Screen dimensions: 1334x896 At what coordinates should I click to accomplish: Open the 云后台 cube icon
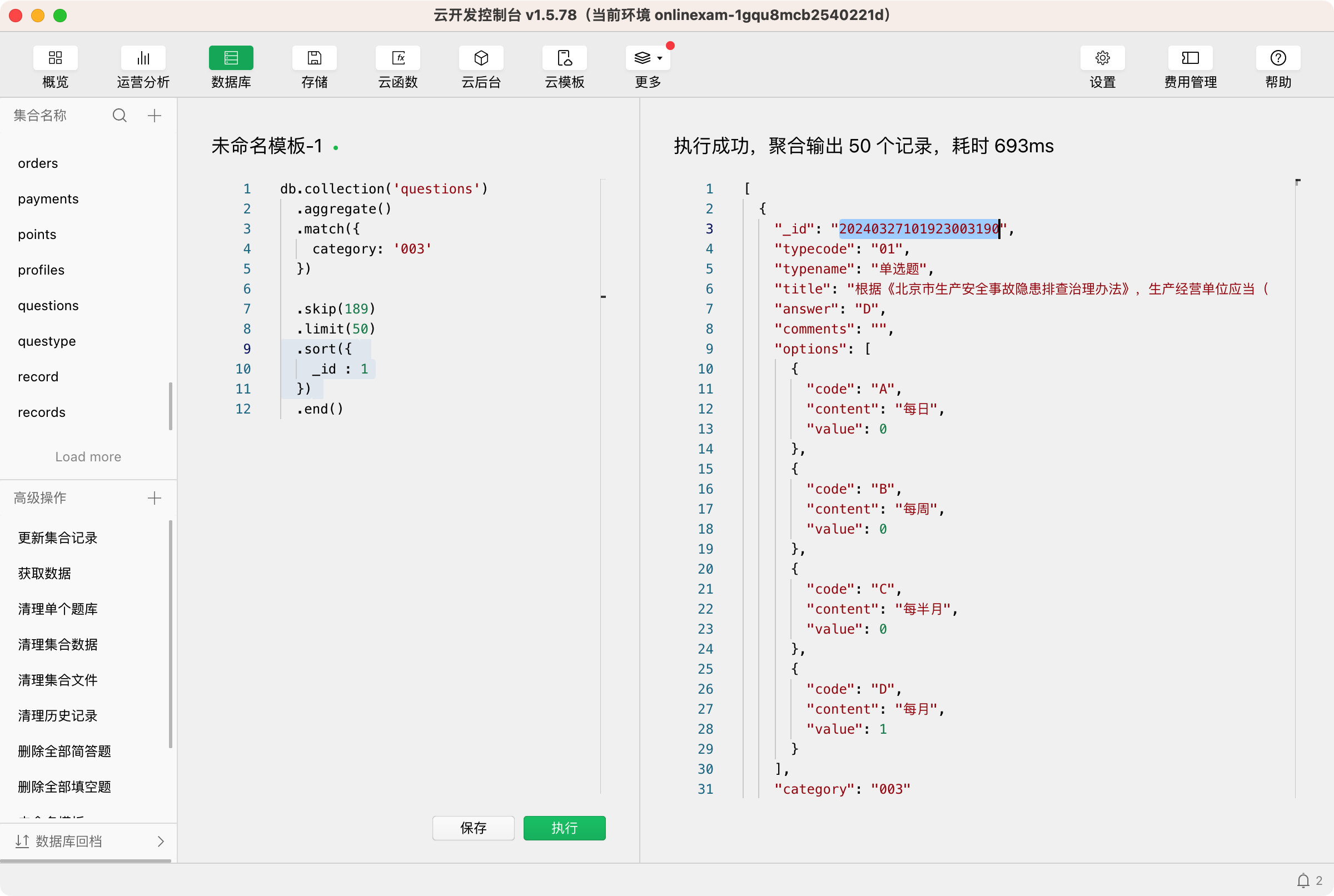[x=481, y=58]
